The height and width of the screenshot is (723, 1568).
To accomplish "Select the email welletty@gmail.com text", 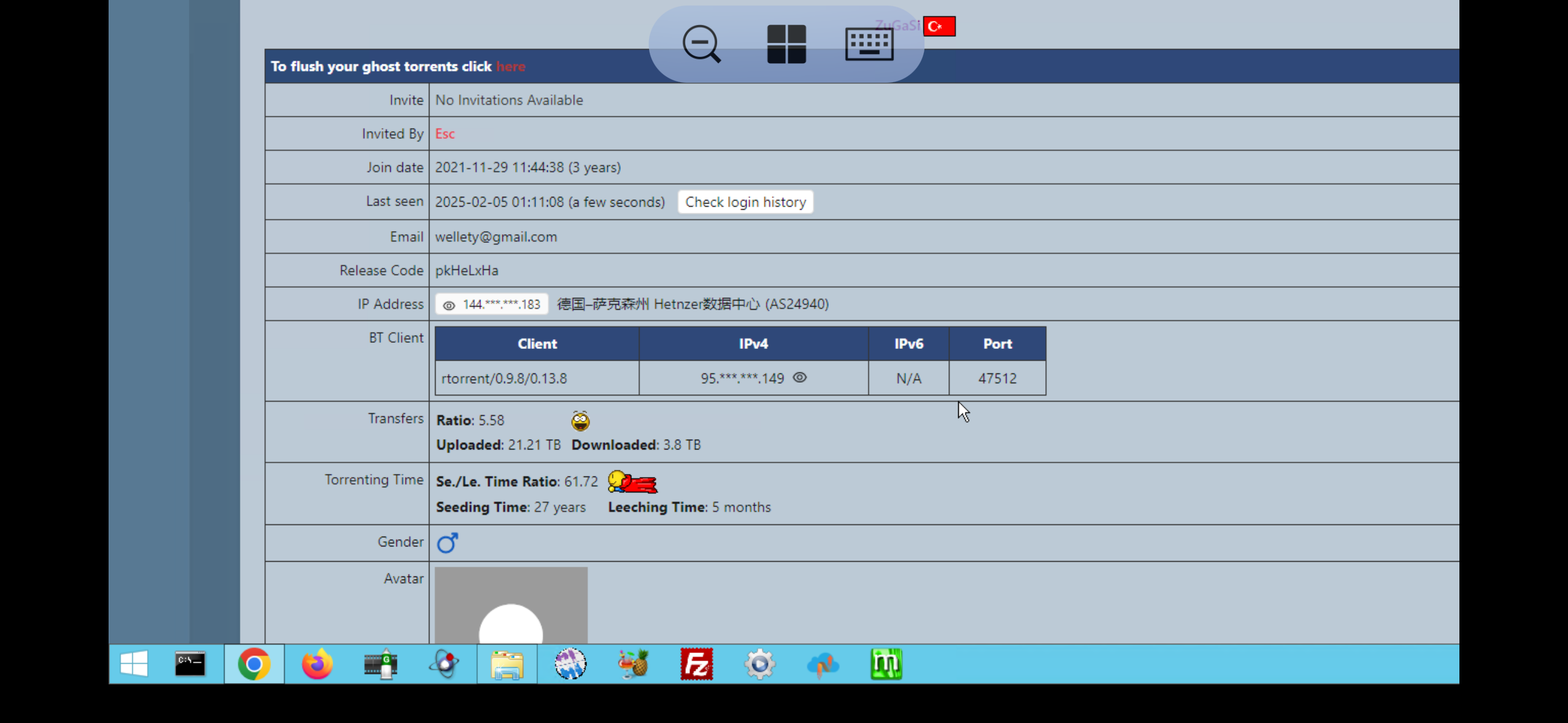I will coord(496,237).
